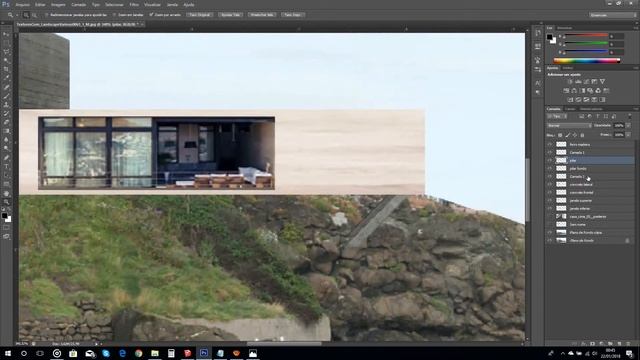This screenshot has width=640, height=360.
Task: Show the Sem nome layer
Action: [550, 224]
